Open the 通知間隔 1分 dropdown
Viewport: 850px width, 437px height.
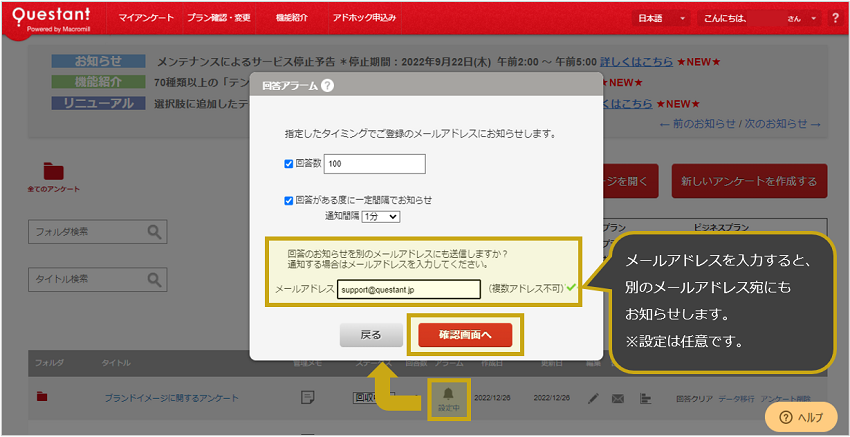[381, 216]
